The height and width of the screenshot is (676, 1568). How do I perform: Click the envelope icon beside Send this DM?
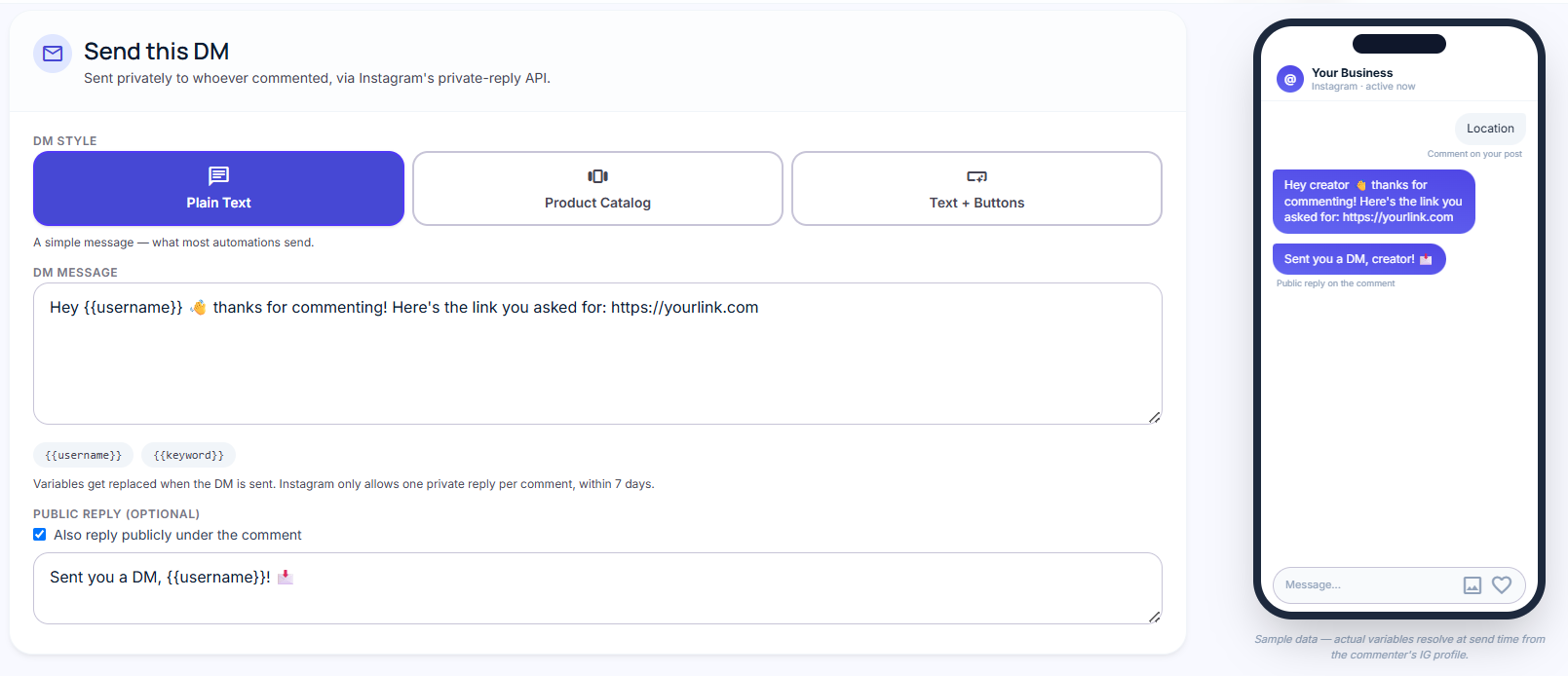click(x=53, y=54)
